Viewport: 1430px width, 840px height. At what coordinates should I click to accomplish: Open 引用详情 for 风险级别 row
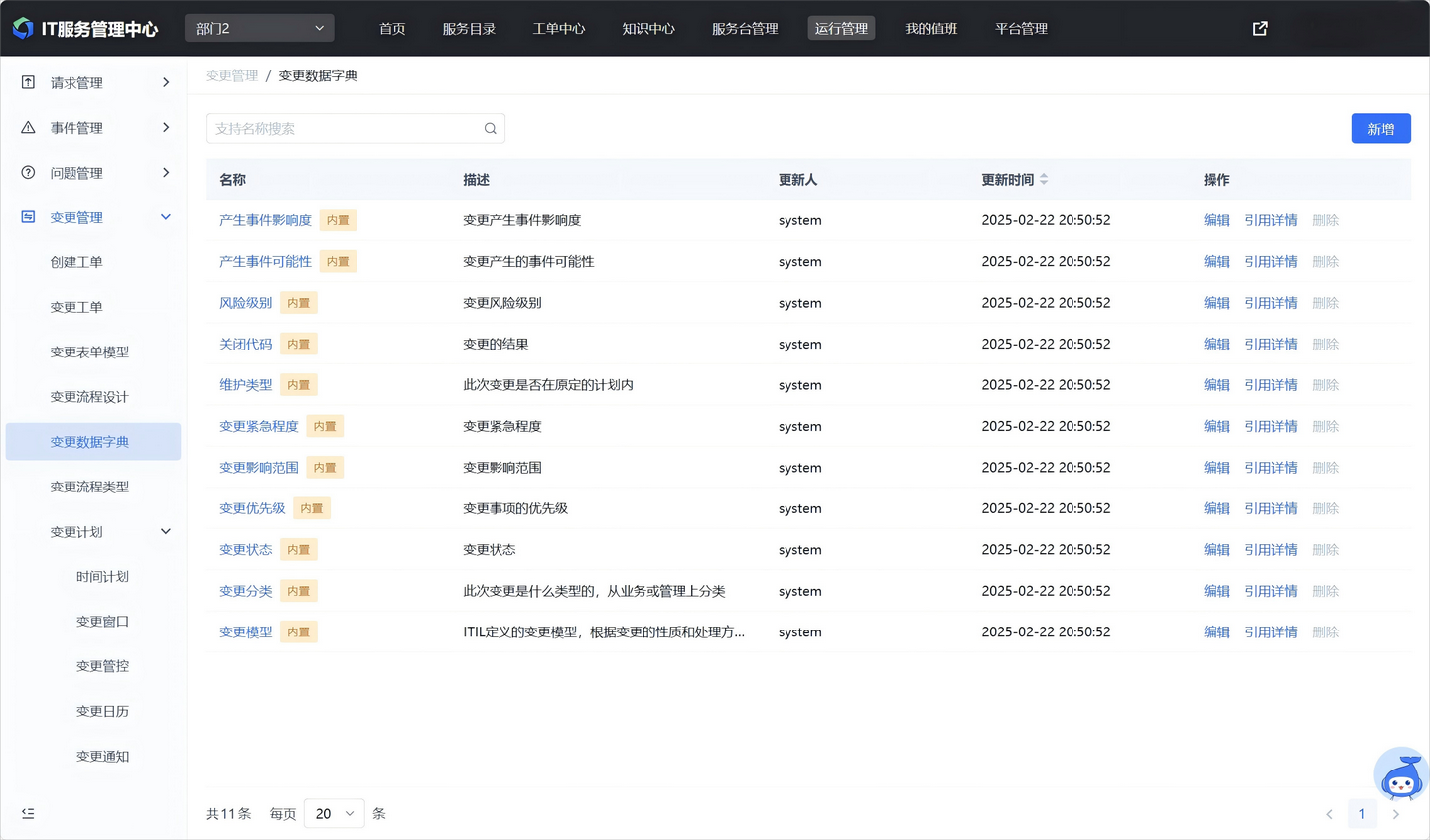pyautogui.click(x=1271, y=303)
